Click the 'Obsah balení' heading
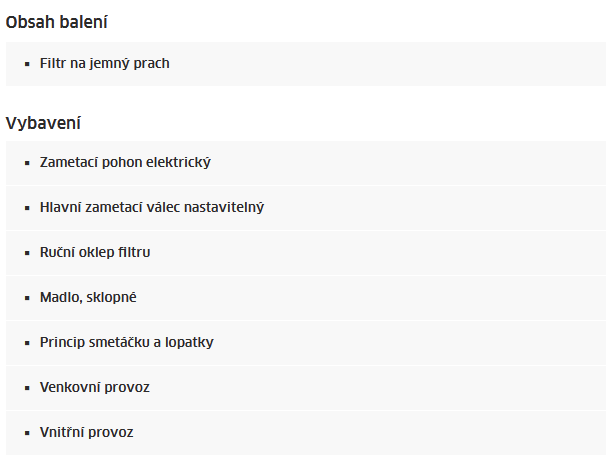 click(x=57, y=22)
